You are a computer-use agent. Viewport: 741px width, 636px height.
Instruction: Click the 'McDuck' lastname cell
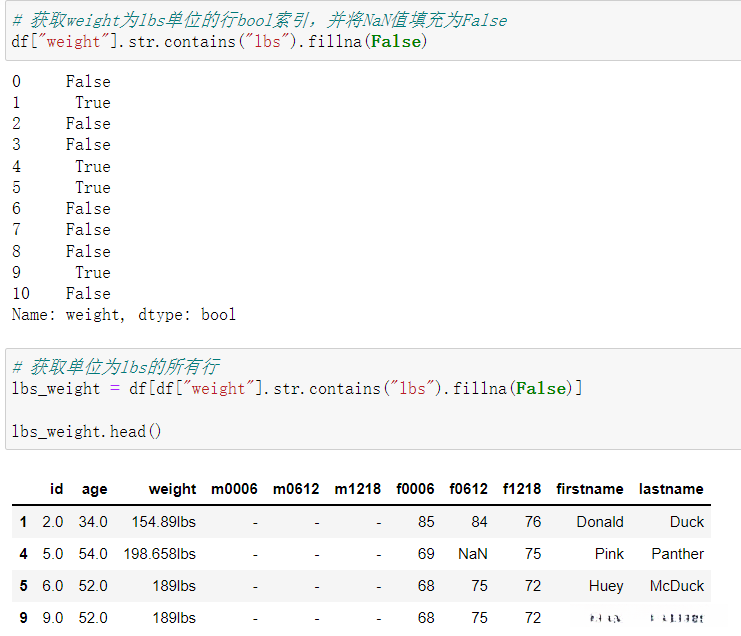click(676, 586)
